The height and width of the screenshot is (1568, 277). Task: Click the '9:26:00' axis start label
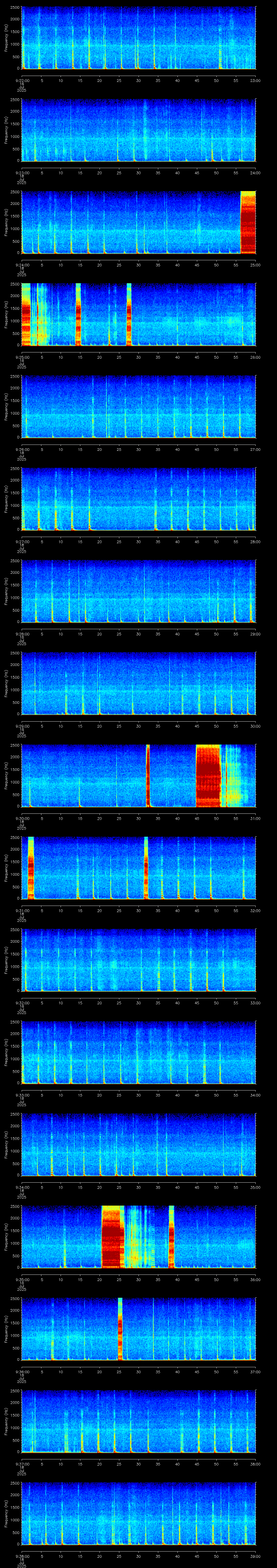(22, 449)
